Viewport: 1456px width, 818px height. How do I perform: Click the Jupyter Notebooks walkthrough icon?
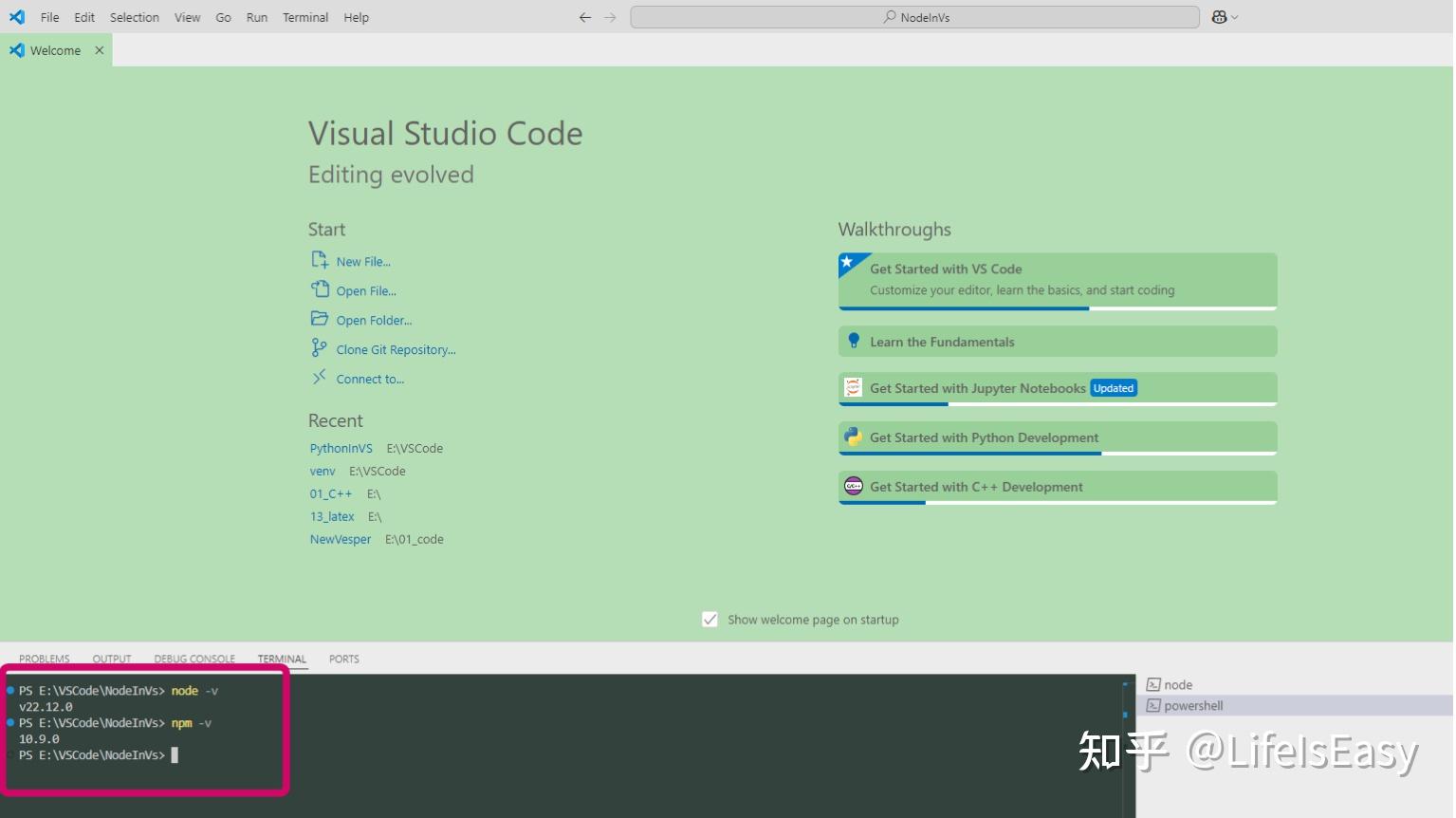(x=853, y=387)
